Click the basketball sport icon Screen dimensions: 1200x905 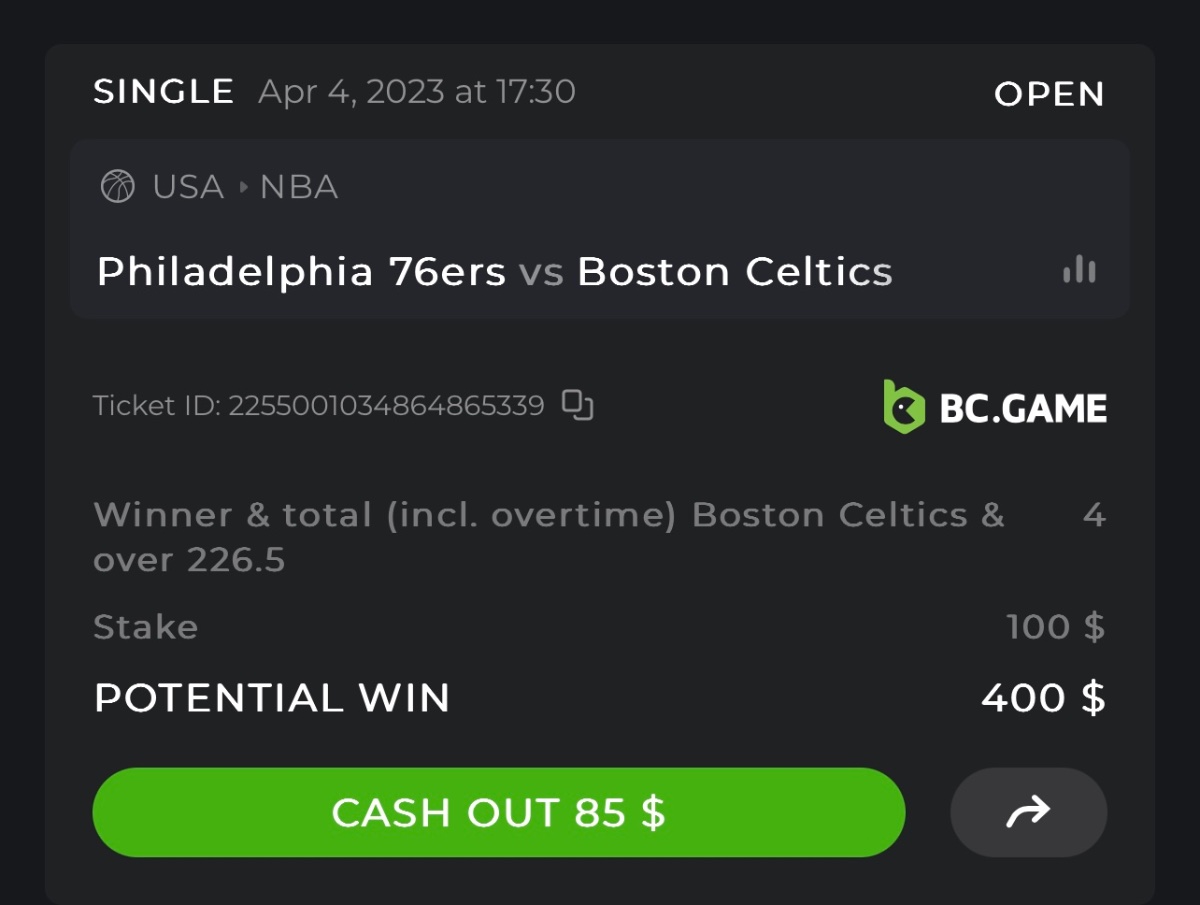[x=118, y=187]
